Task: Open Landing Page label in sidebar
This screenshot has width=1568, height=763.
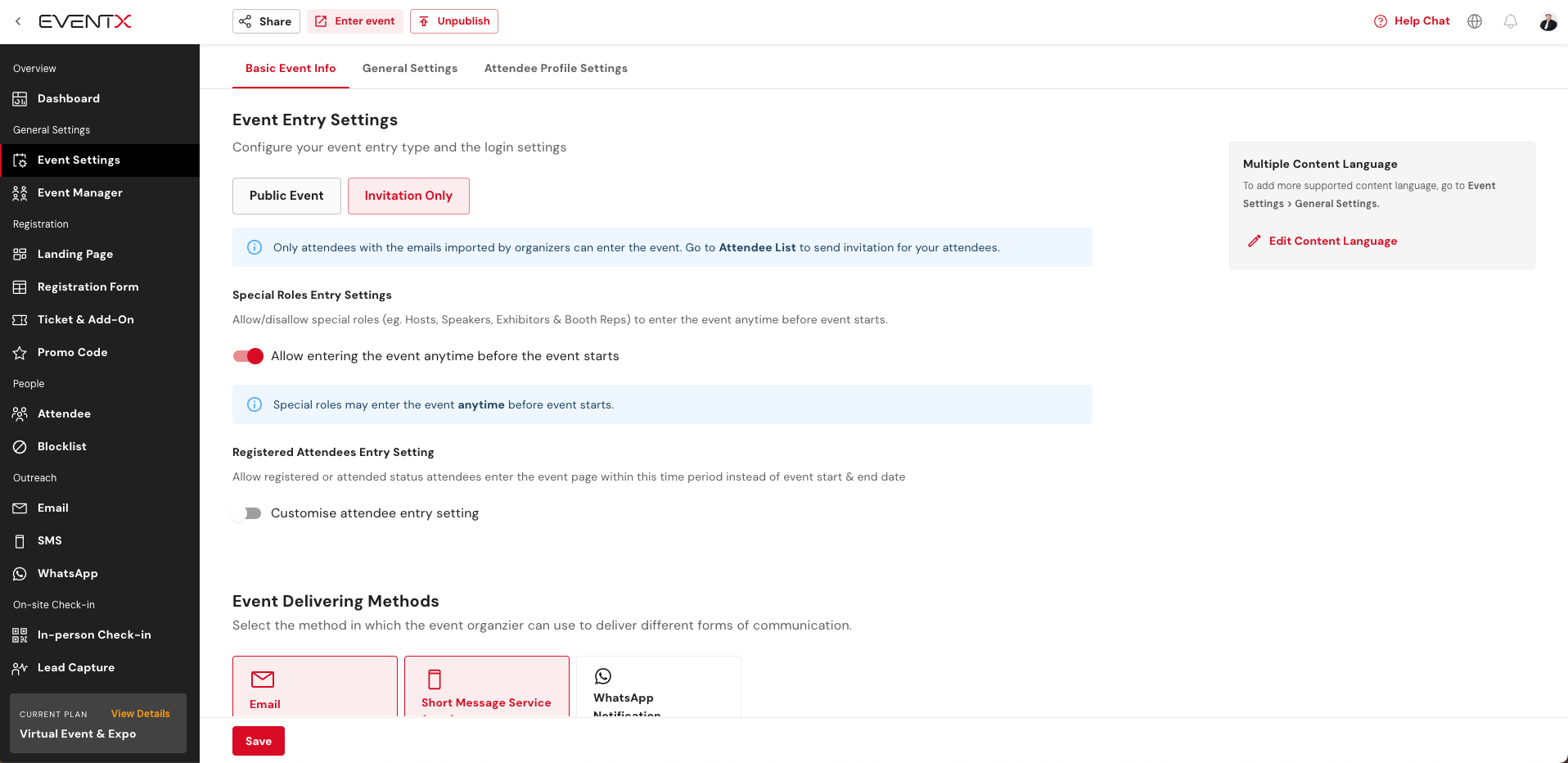Action: tap(75, 254)
